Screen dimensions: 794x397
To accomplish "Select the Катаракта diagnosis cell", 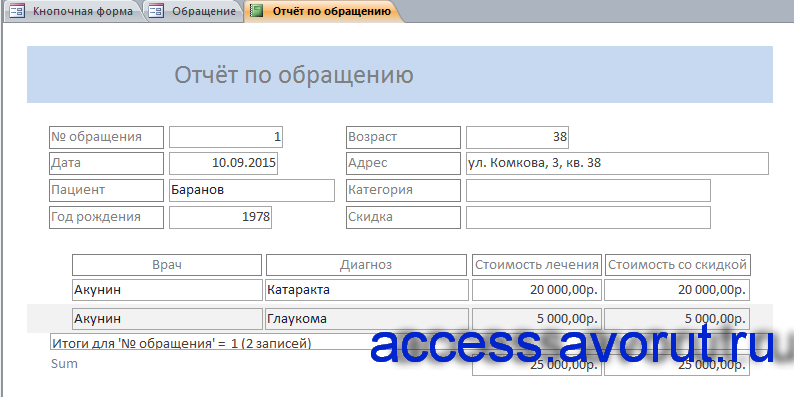I will tap(367, 290).
